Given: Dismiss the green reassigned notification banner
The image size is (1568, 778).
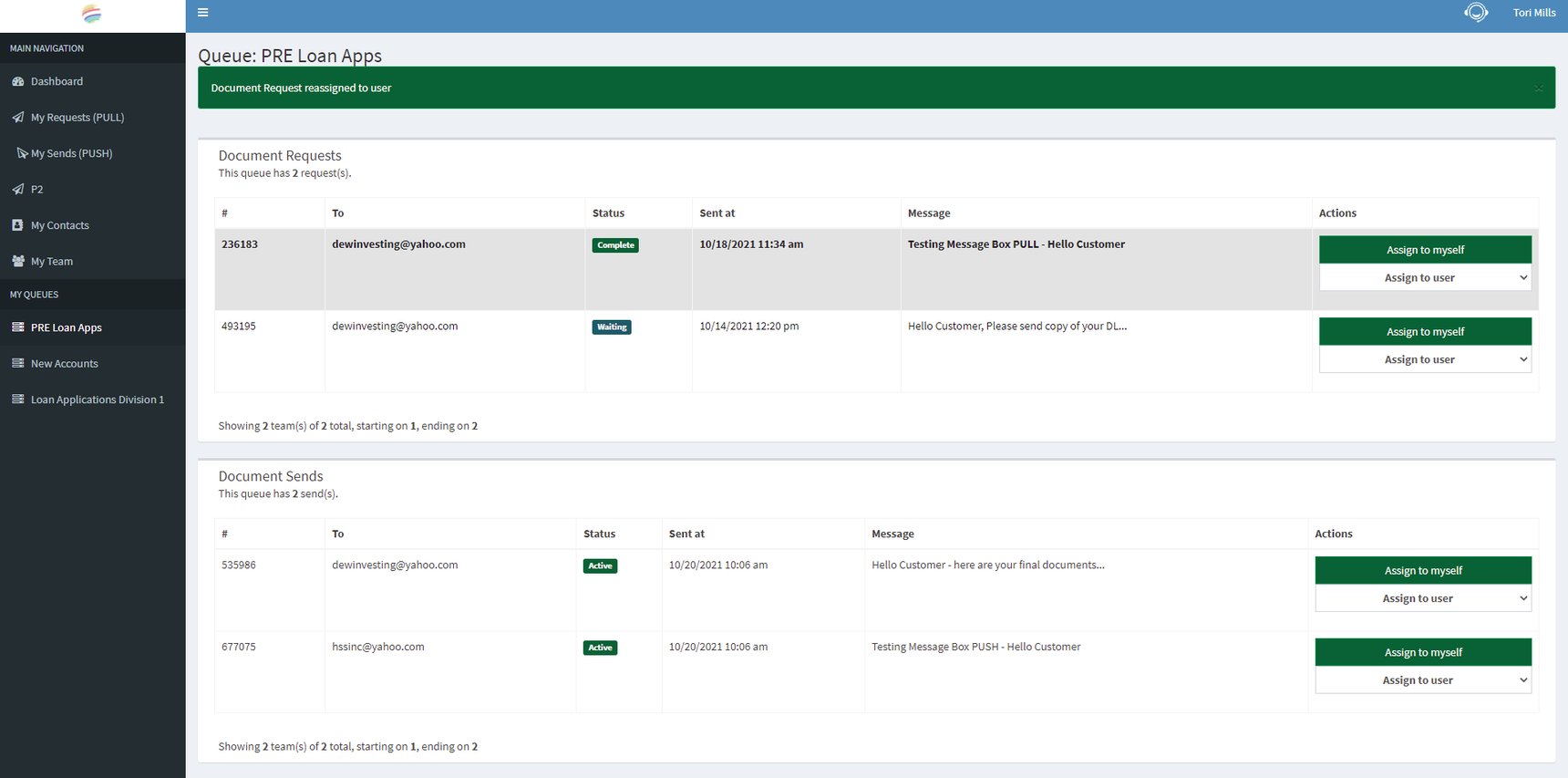Looking at the screenshot, I should [1539, 88].
